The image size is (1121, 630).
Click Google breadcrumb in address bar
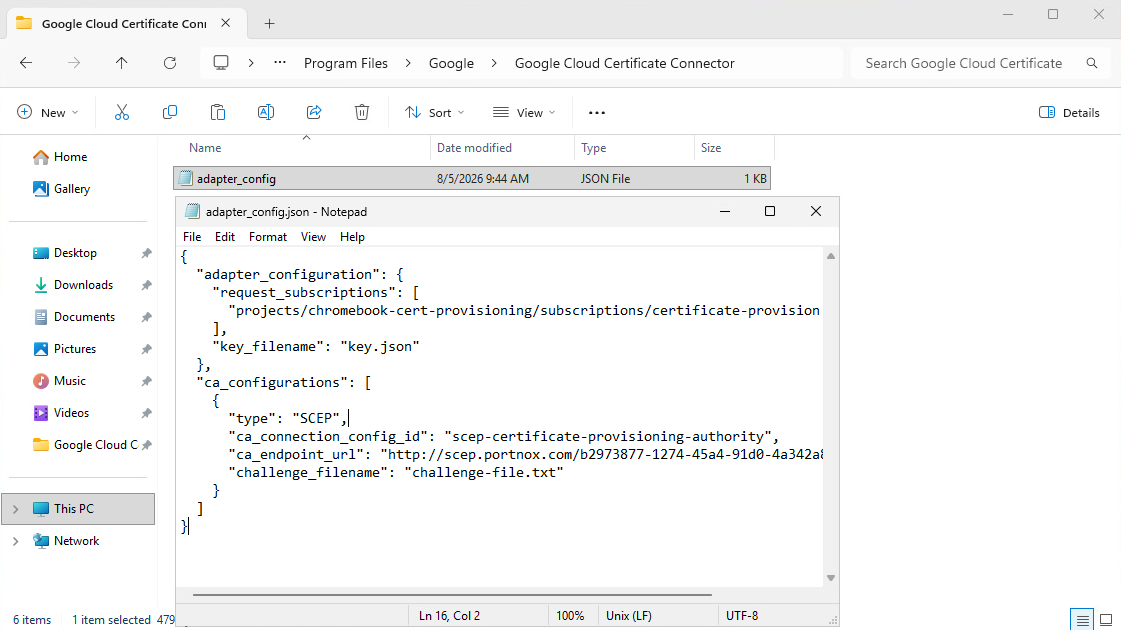(x=451, y=63)
